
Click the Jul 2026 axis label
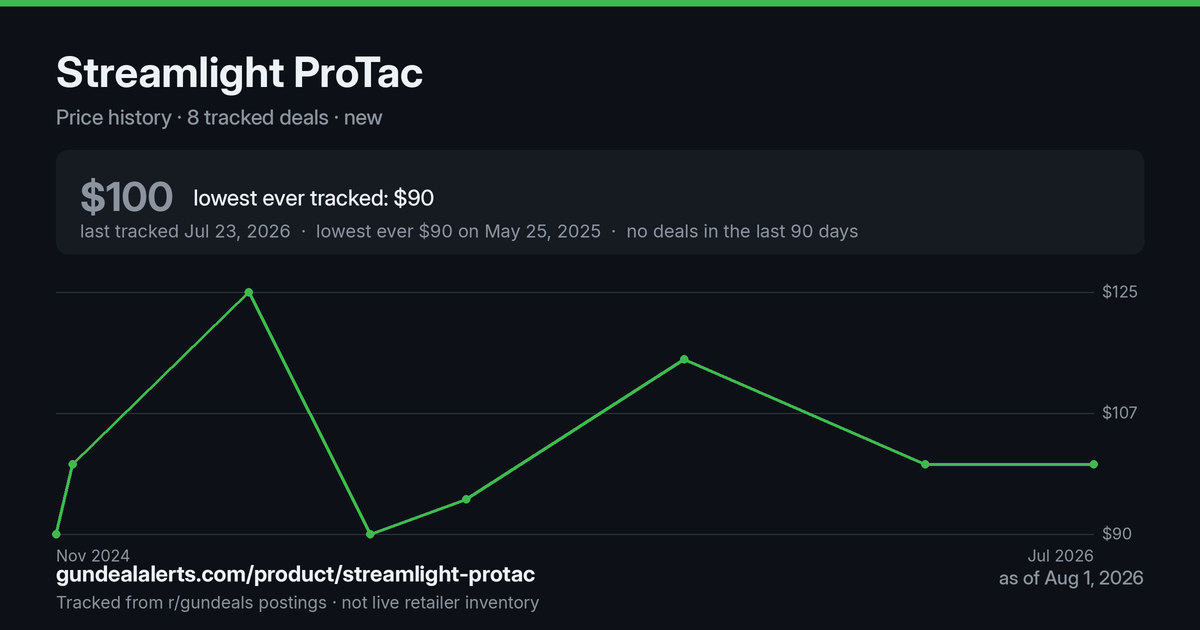pos(1060,555)
